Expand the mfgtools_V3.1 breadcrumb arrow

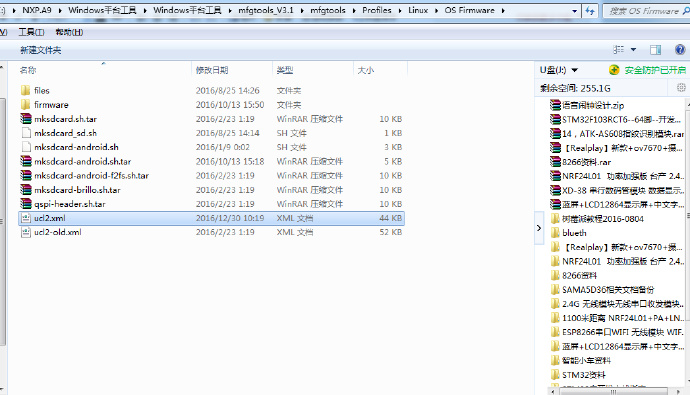click(302, 10)
